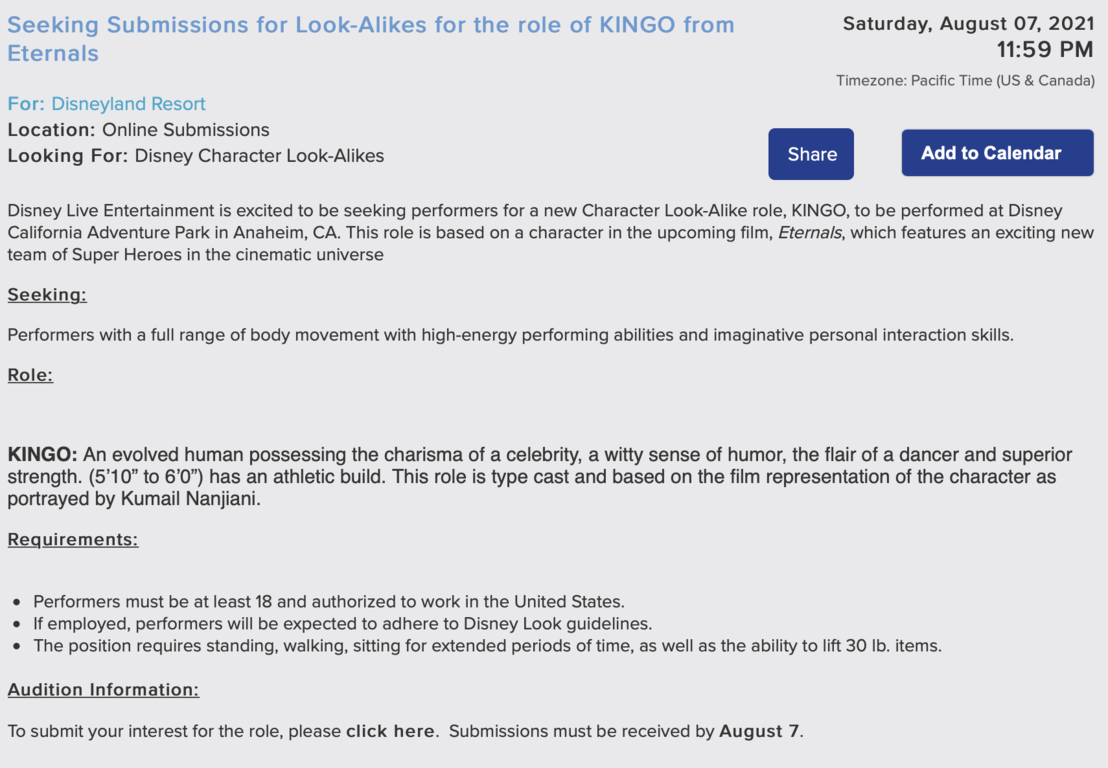Click the underlined 'Seeking:' heading
The height and width of the screenshot is (768, 1108).
coord(47,295)
